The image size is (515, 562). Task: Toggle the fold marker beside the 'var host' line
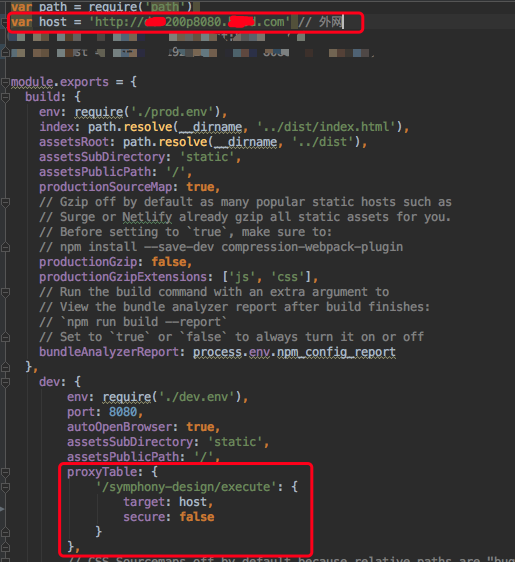4,22
